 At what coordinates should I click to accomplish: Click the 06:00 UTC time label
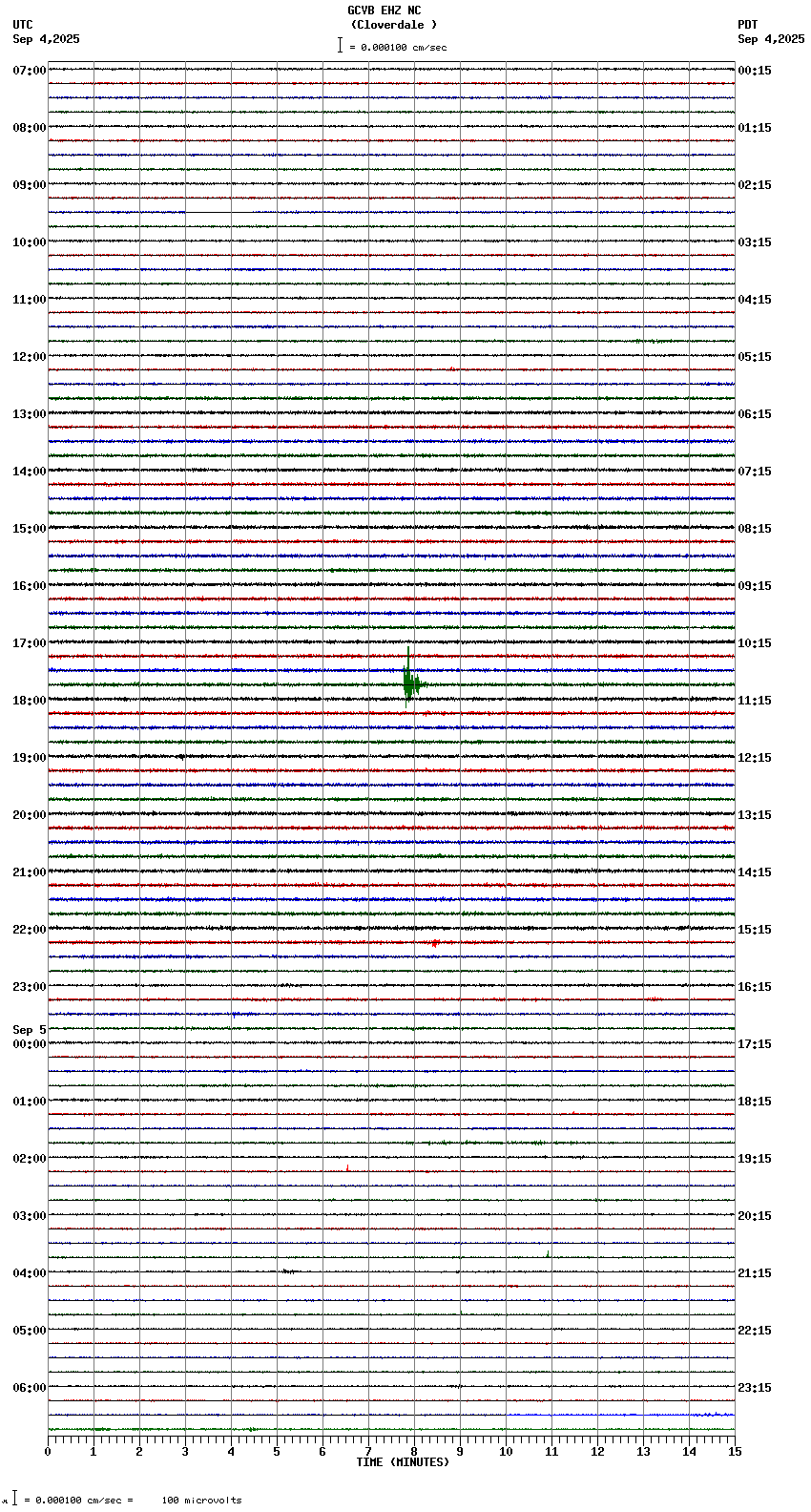coord(30,1388)
